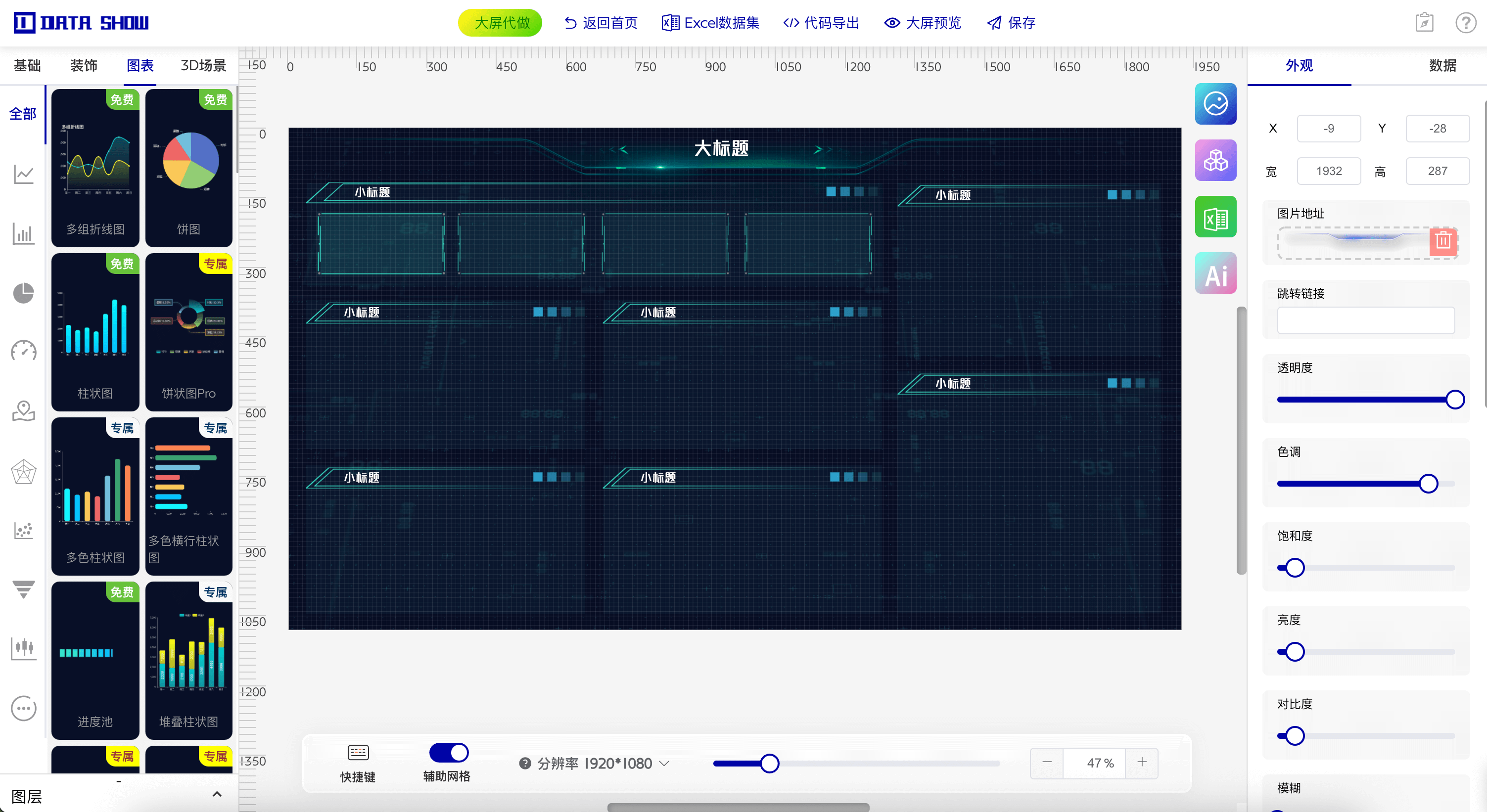Select the line chart category icon
This screenshot has width=1487, height=812.
point(24,174)
